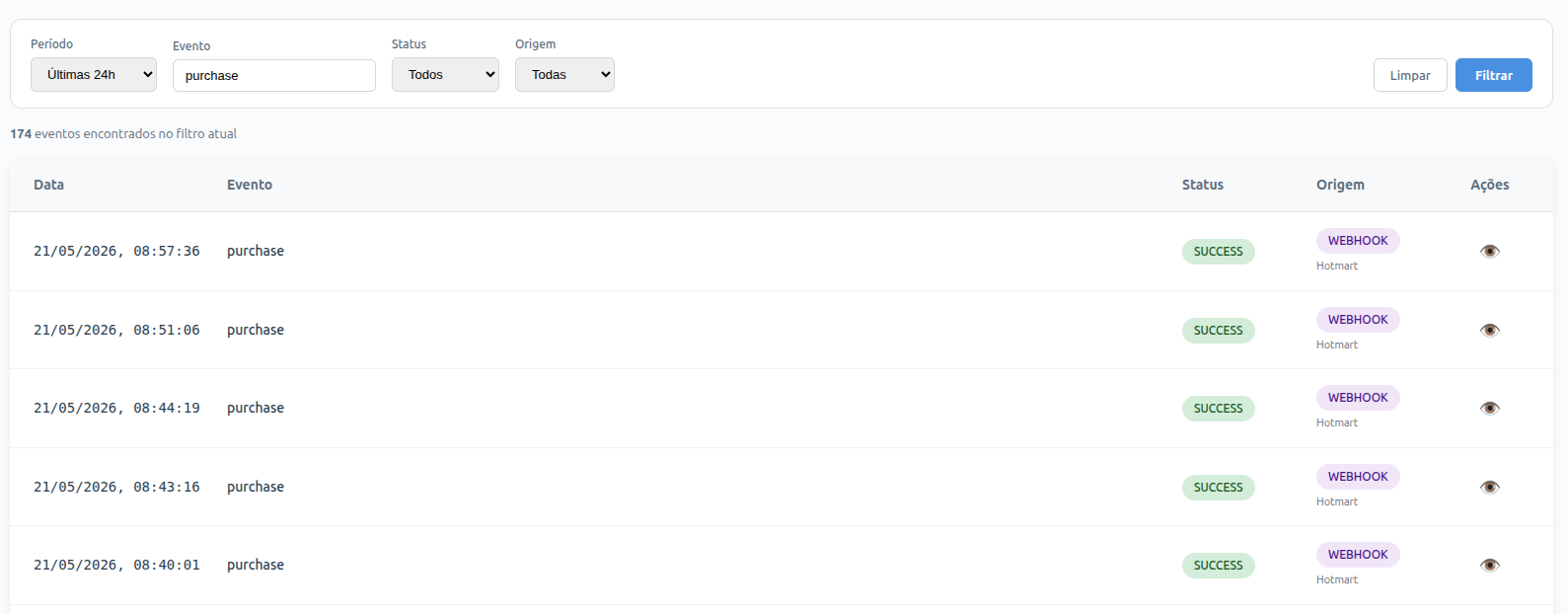
Task: Clear filters with the Limpar button
Action: coord(1410,75)
